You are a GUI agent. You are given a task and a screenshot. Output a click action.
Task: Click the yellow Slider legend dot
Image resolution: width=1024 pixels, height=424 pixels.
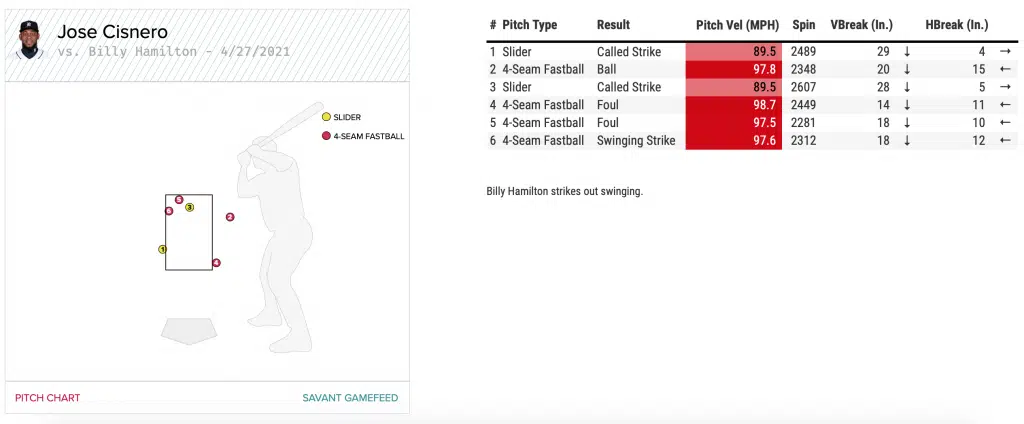[x=326, y=117]
